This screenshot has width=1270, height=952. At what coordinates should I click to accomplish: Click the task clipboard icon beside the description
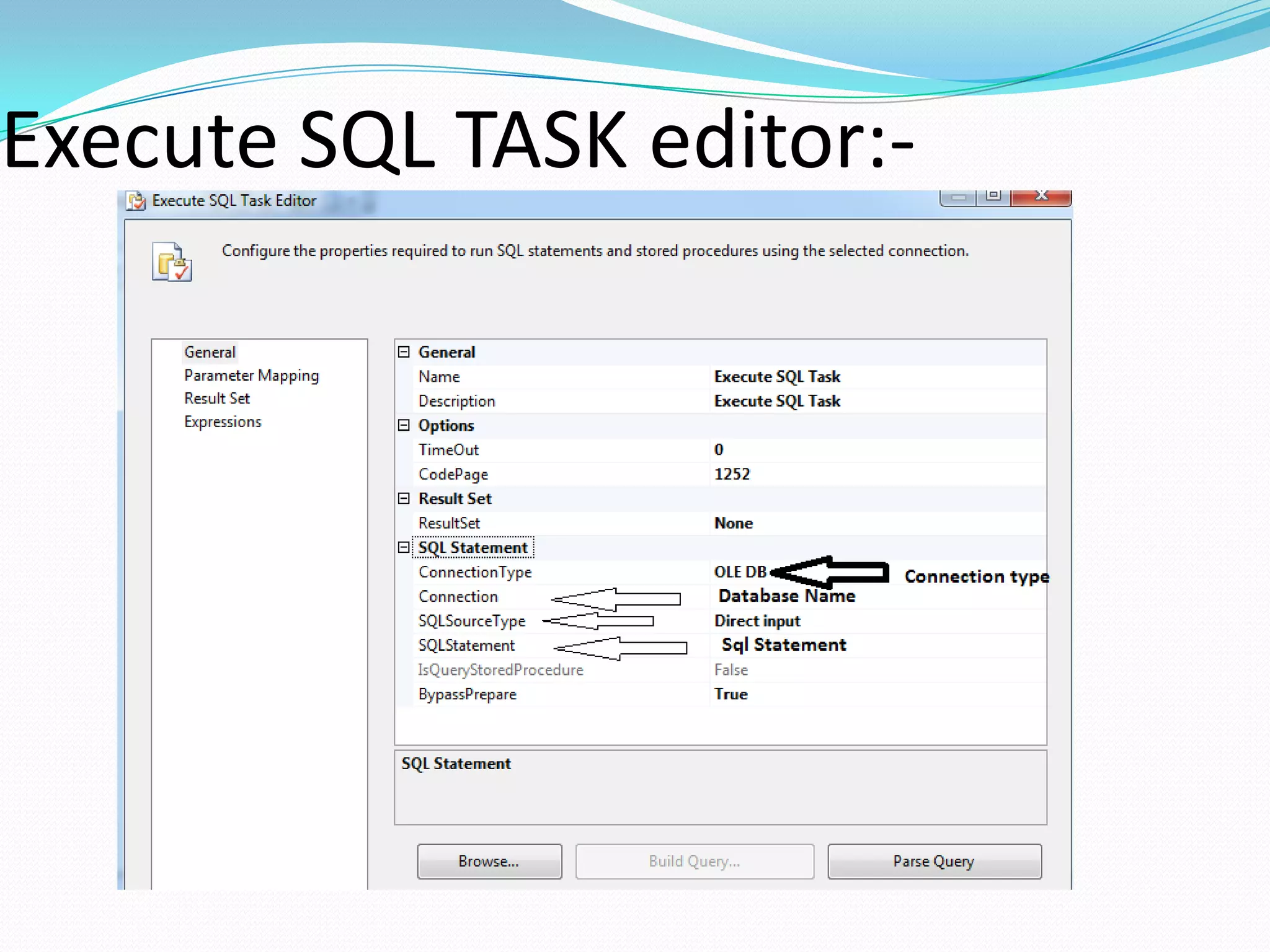[172, 262]
